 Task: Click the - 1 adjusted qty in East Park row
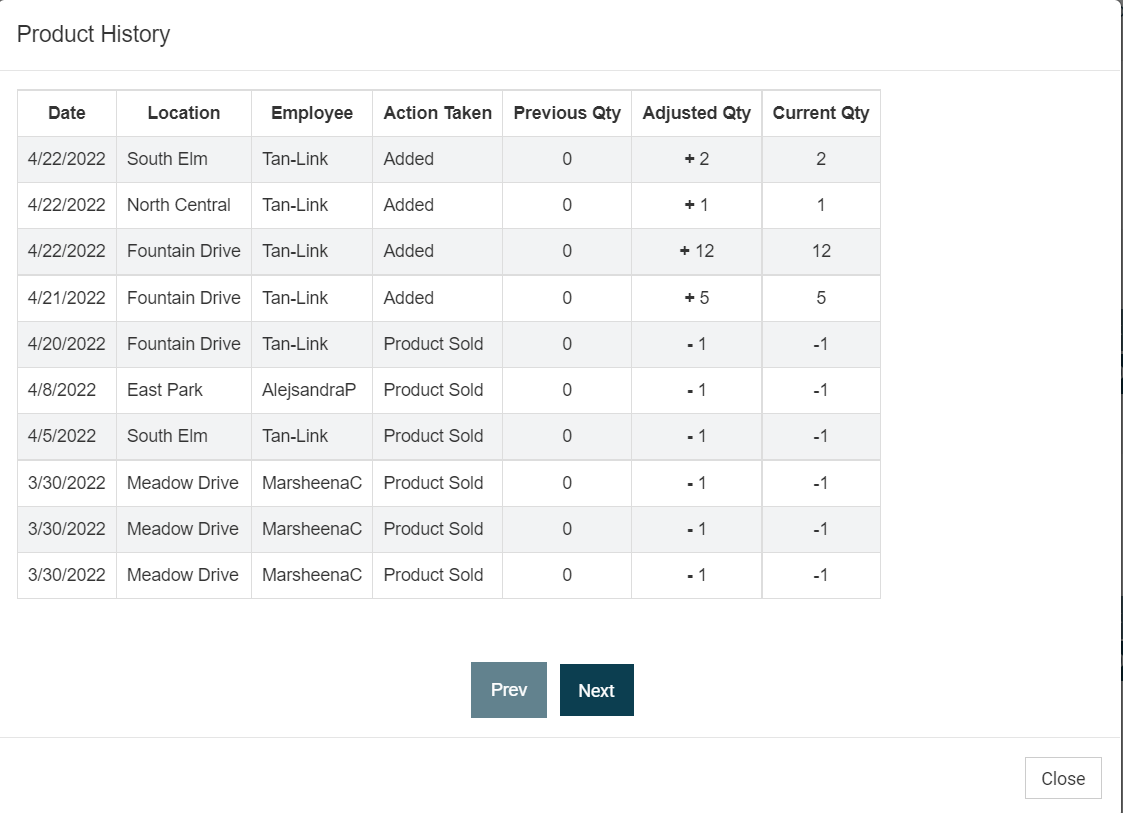pyautogui.click(x=696, y=390)
